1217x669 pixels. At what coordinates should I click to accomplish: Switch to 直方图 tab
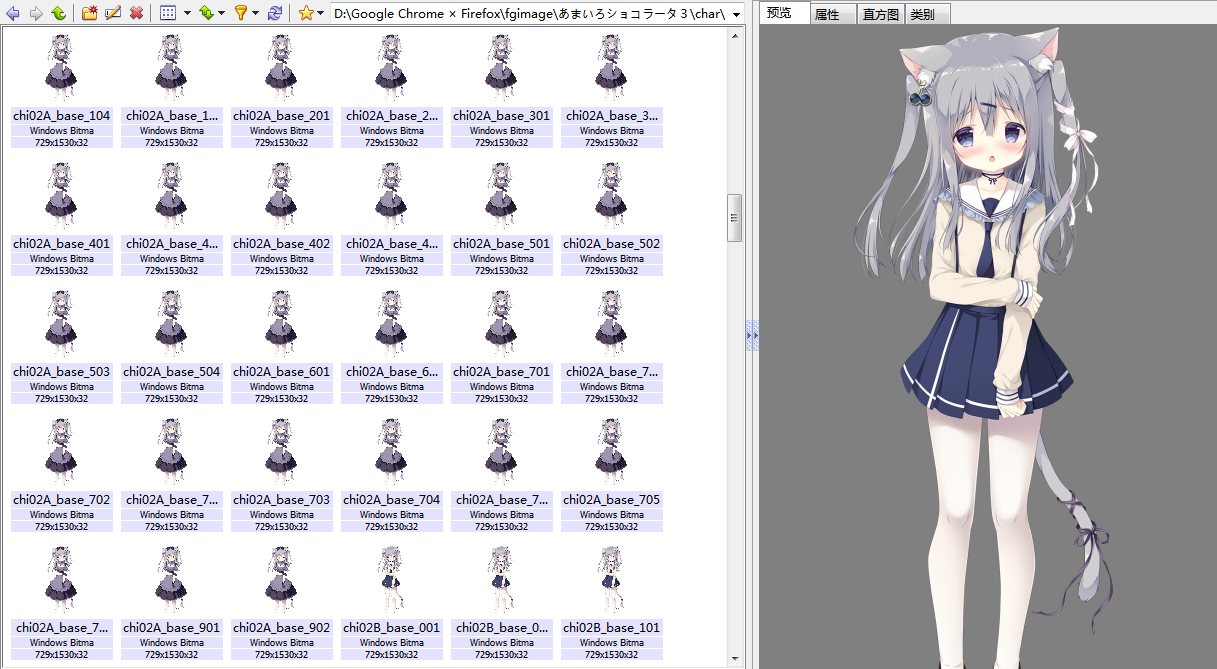pos(881,14)
